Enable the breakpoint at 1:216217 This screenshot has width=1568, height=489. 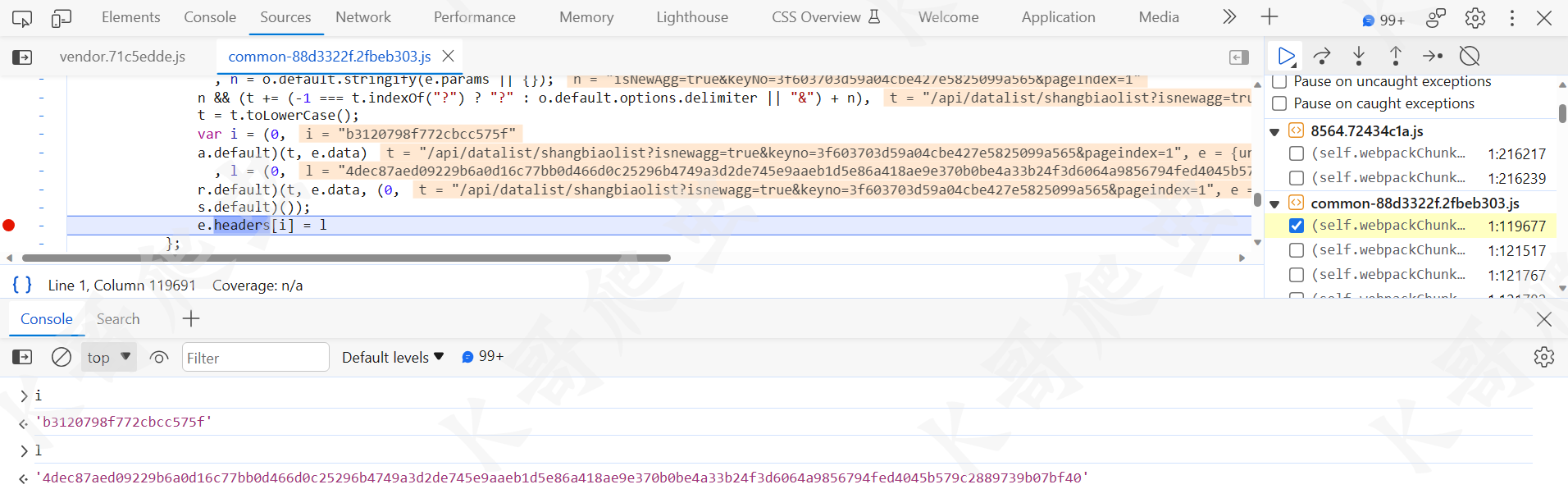click(1297, 153)
